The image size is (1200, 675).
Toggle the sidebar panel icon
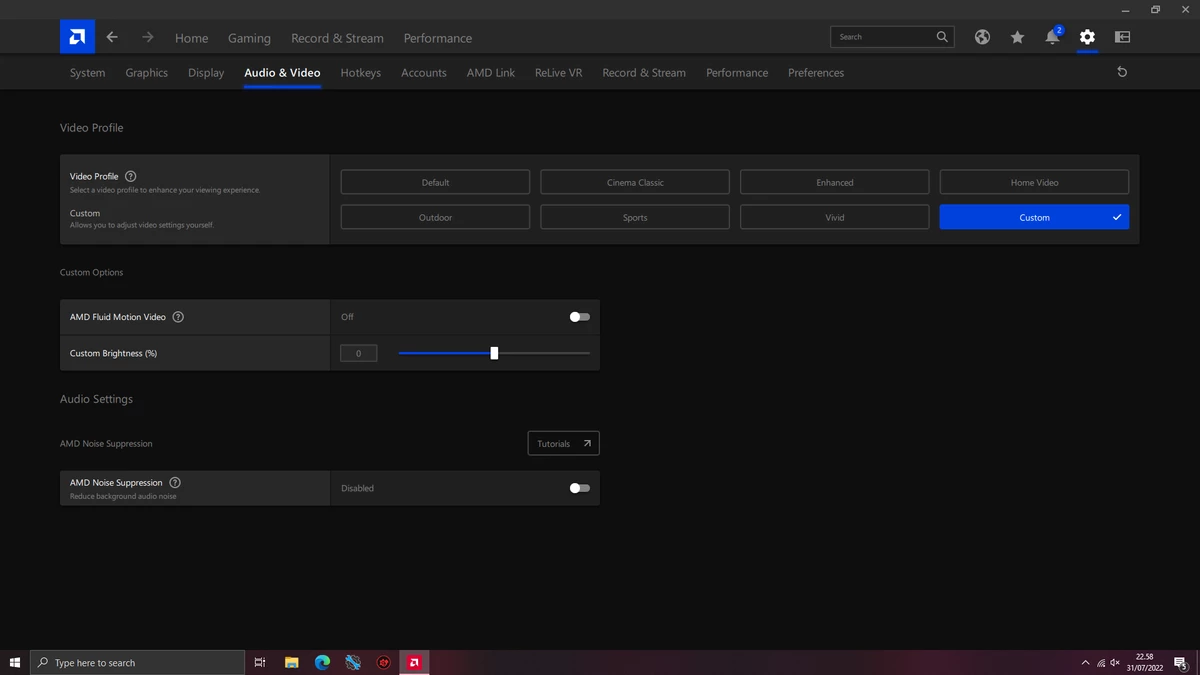[1122, 37]
